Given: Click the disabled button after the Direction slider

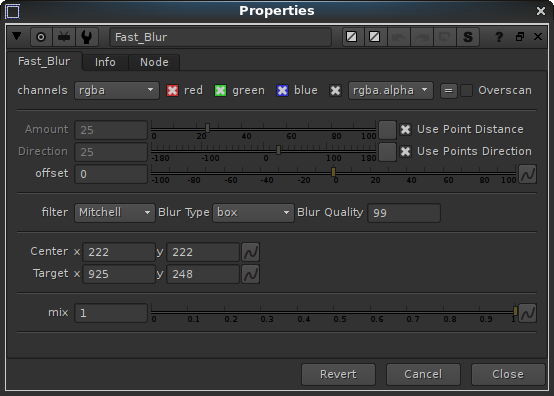Looking at the screenshot, I should click(x=387, y=152).
